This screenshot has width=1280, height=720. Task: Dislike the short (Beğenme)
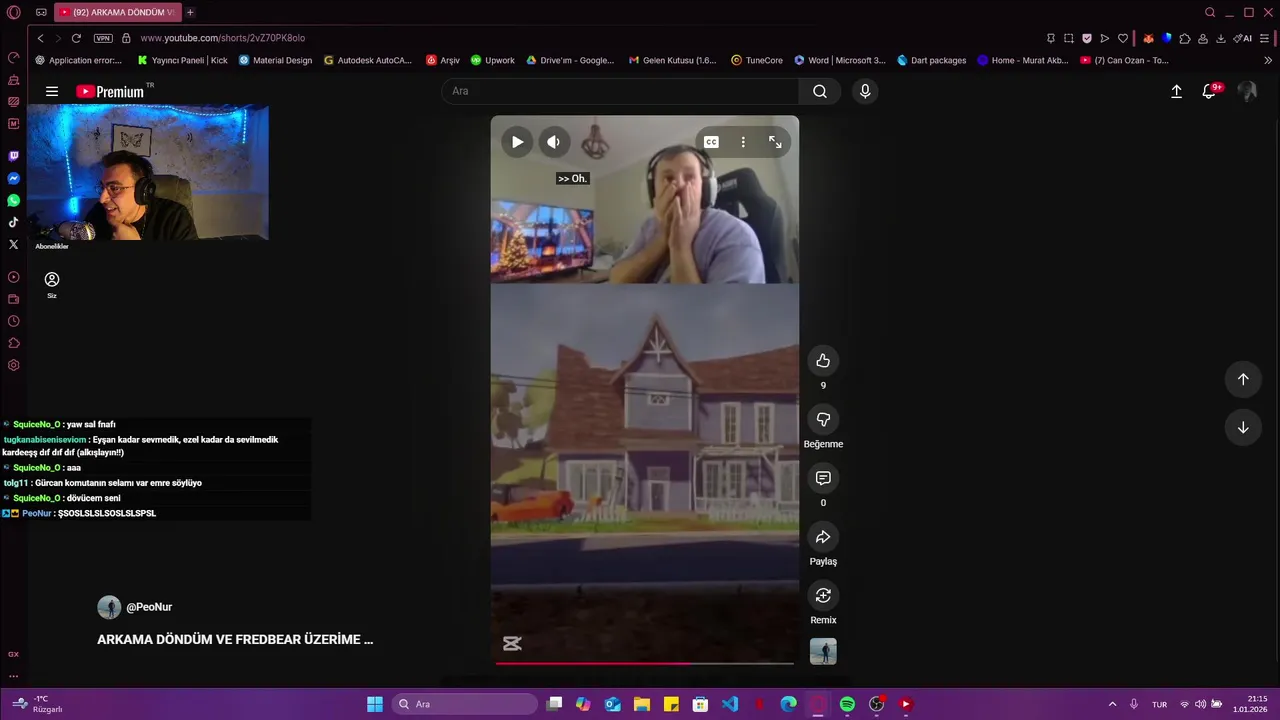coord(823,420)
